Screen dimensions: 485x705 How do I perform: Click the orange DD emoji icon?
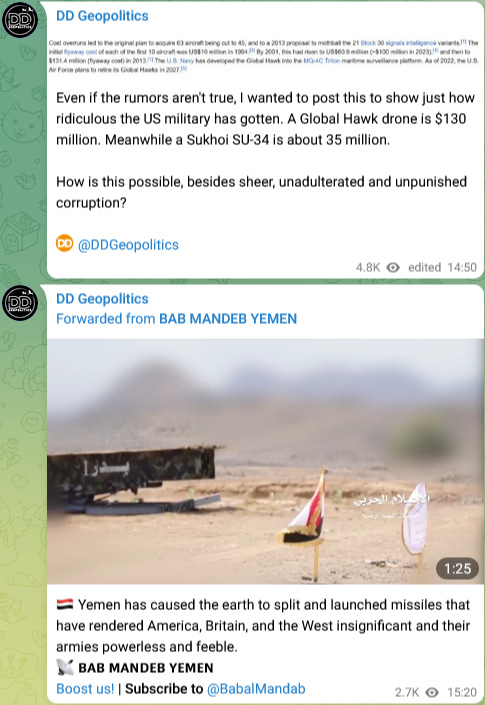[64, 244]
